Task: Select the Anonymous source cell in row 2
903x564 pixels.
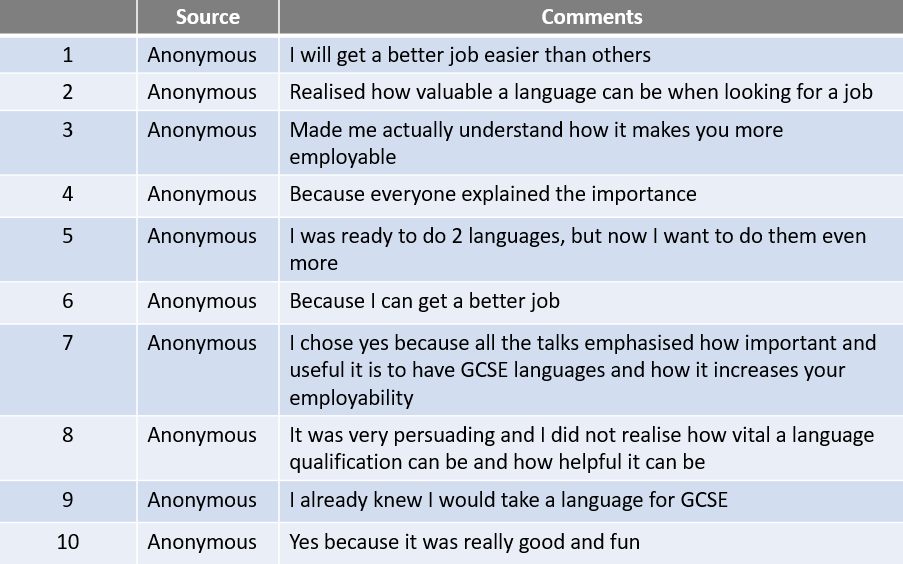Action: [202, 92]
